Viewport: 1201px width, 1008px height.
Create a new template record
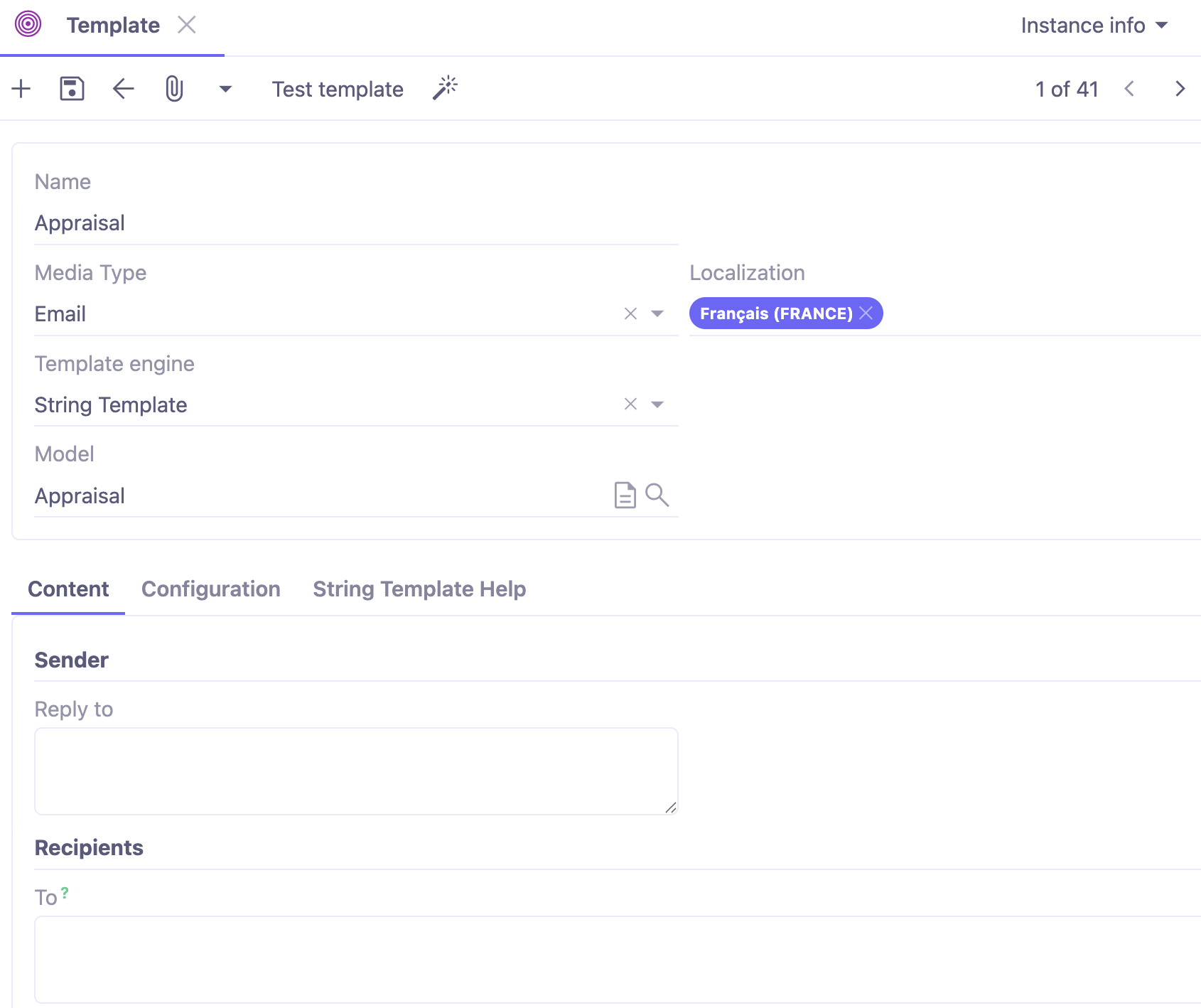click(21, 89)
